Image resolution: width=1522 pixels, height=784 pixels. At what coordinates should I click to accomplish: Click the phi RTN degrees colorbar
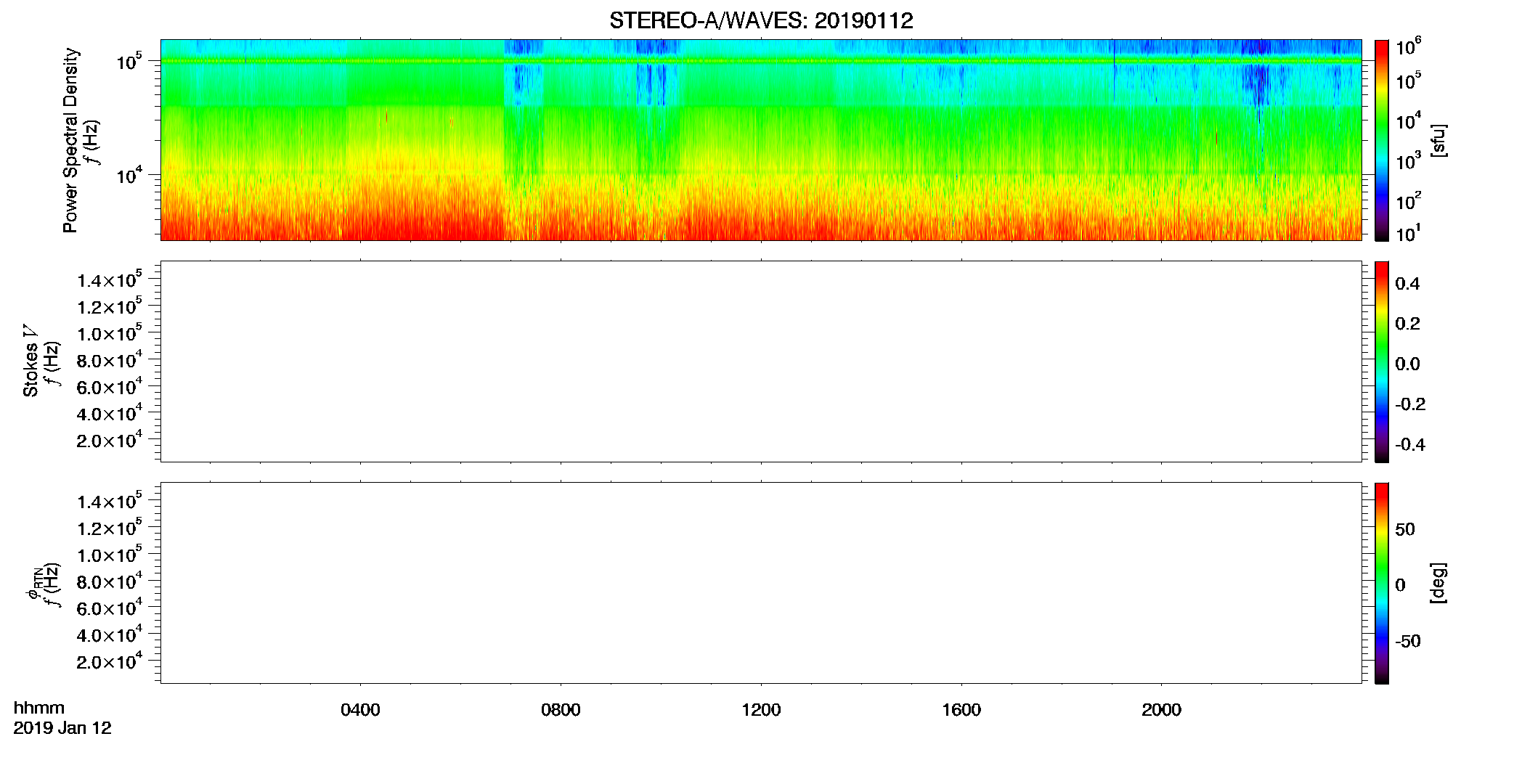click(1381, 583)
